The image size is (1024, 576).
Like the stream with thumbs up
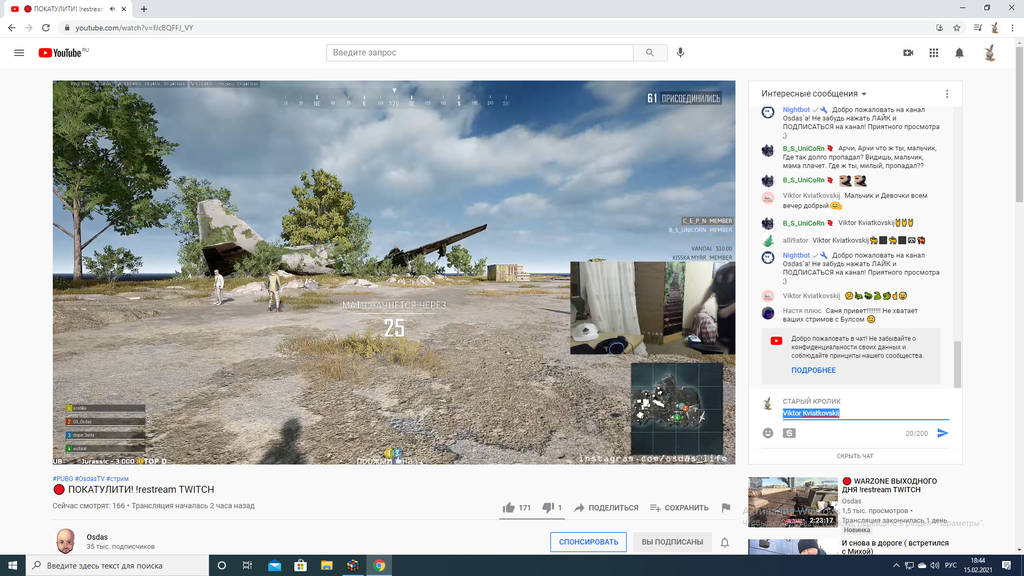(509, 508)
